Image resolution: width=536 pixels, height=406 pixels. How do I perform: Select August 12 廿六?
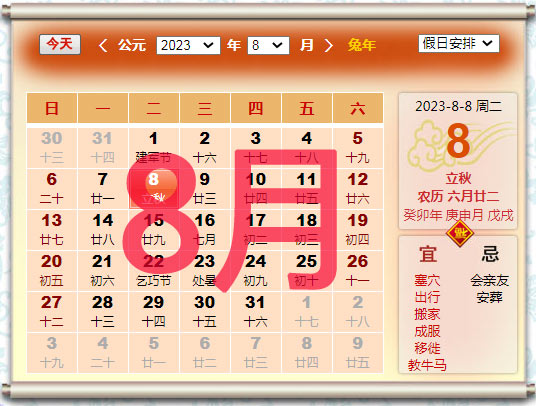[358, 189]
